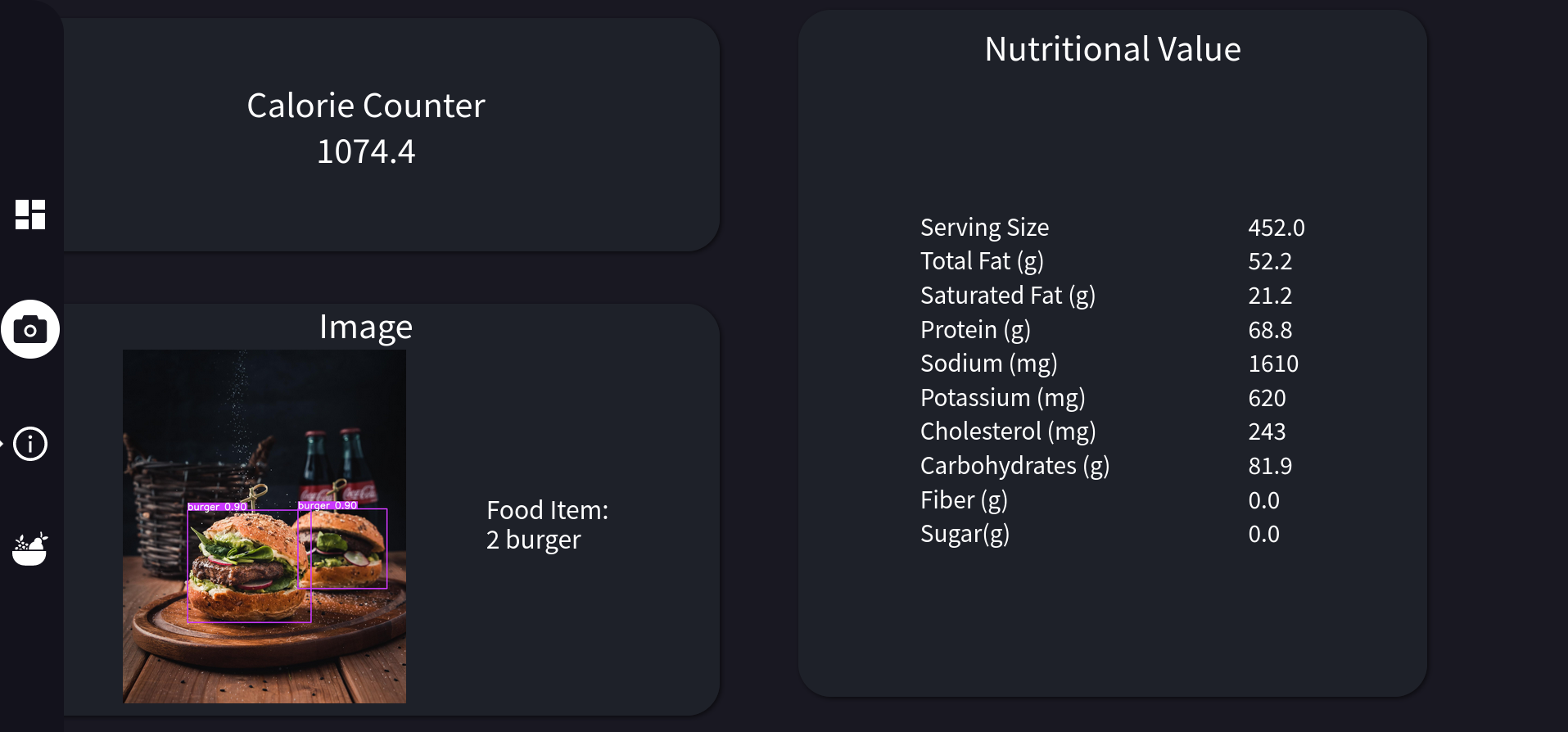Screen dimensions: 1568x732
Task: Select the Sugar(g) row label
Action: point(965,534)
